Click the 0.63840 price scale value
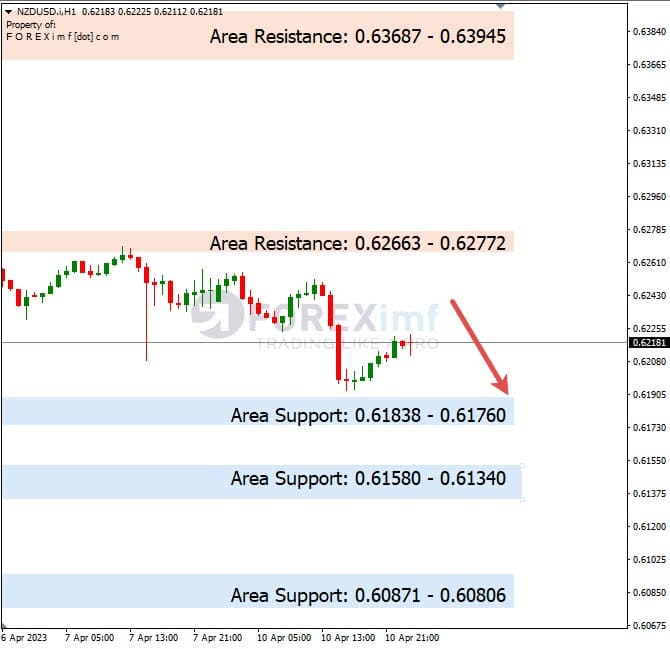The height and width of the screenshot is (649, 670). click(x=649, y=32)
